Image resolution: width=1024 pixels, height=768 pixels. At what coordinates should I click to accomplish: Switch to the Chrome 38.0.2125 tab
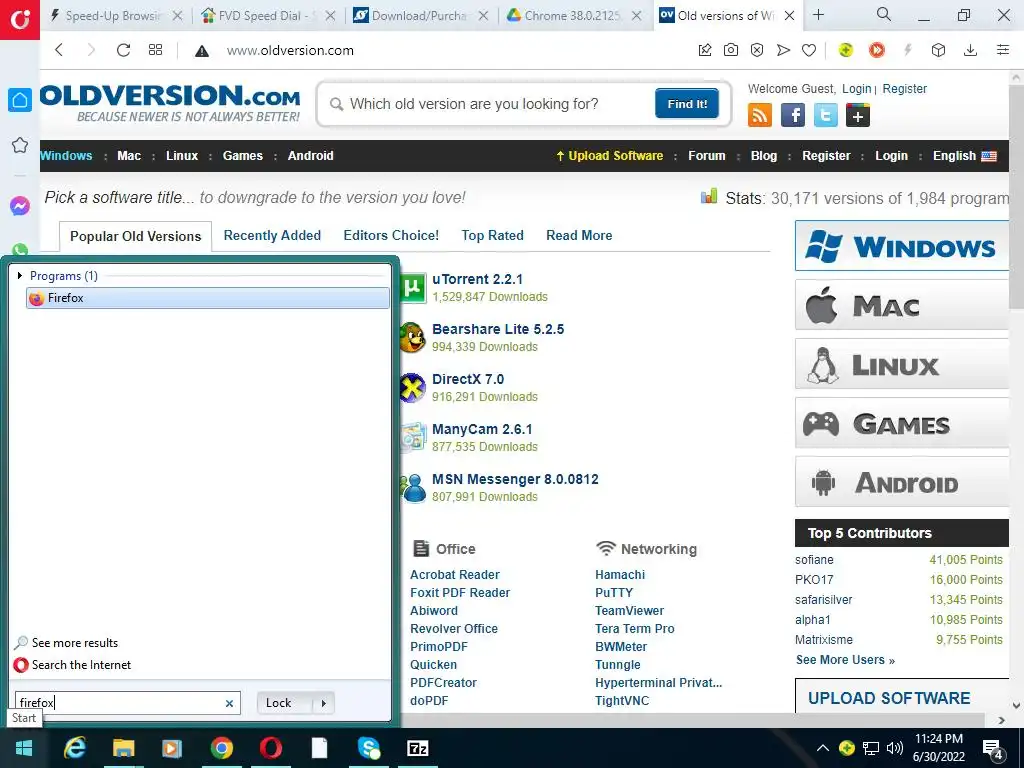[573, 16]
